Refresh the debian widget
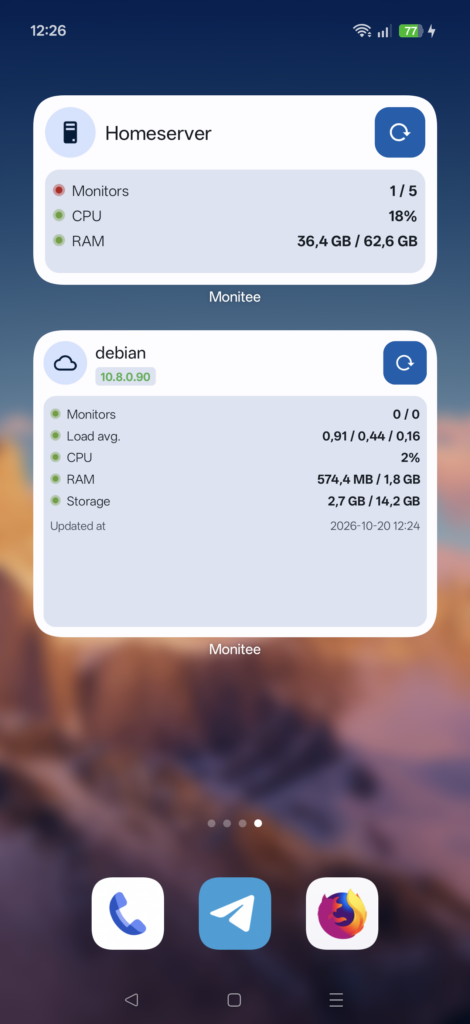This screenshot has width=470, height=1024. tap(405, 362)
